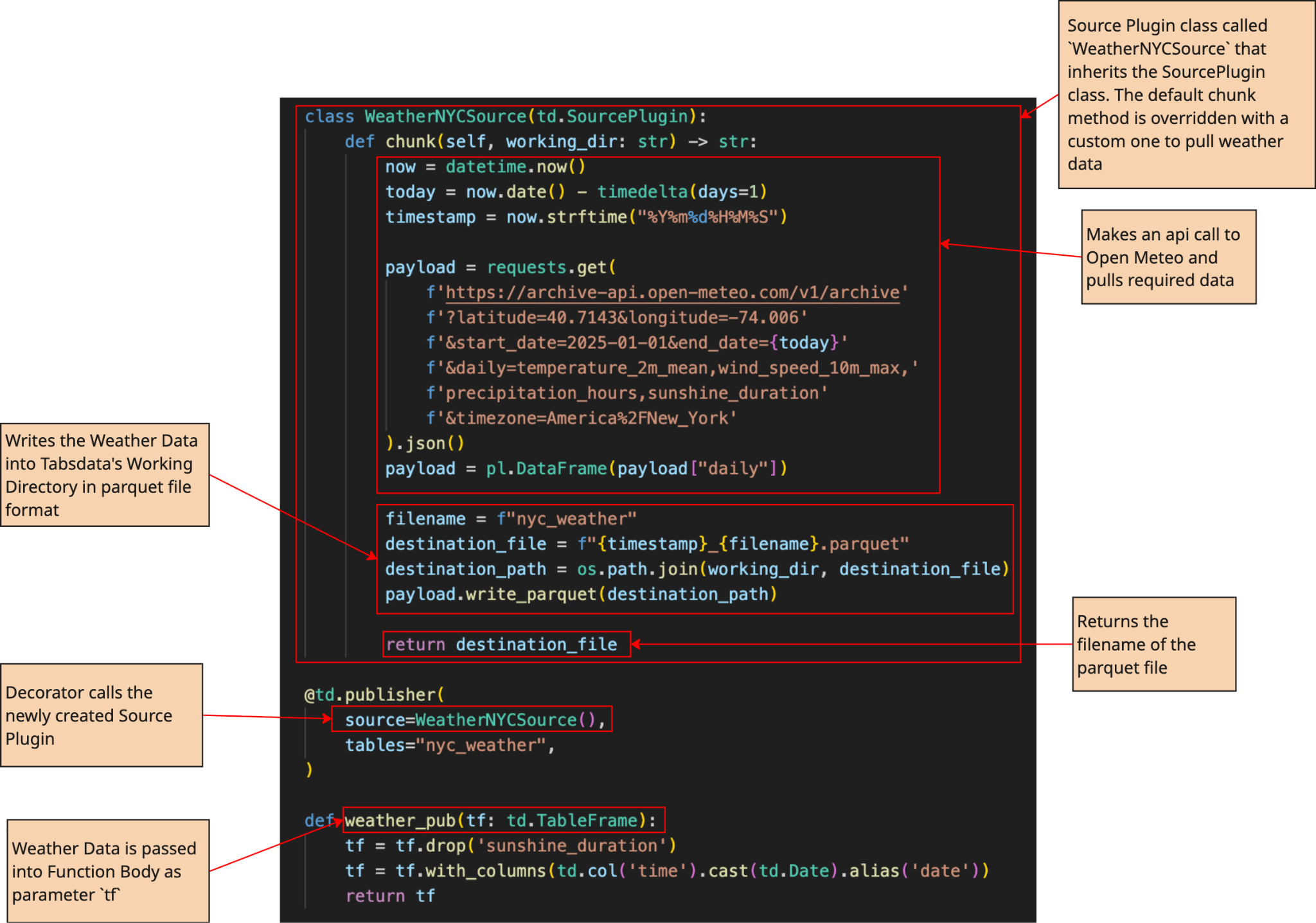The image size is (1316, 923).
Task: Click the 'tables="nyc_weather"' argument
Action: tap(449, 745)
